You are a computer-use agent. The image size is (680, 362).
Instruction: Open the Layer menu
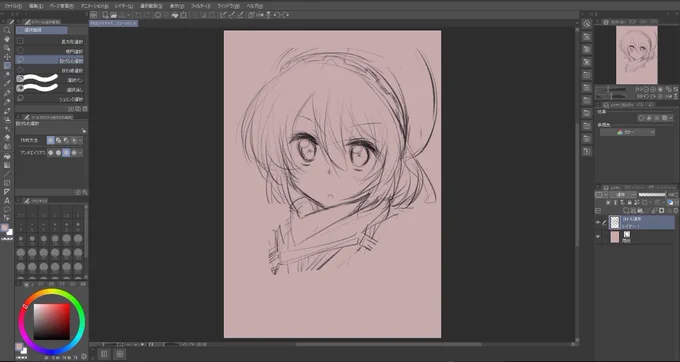[124, 6]
